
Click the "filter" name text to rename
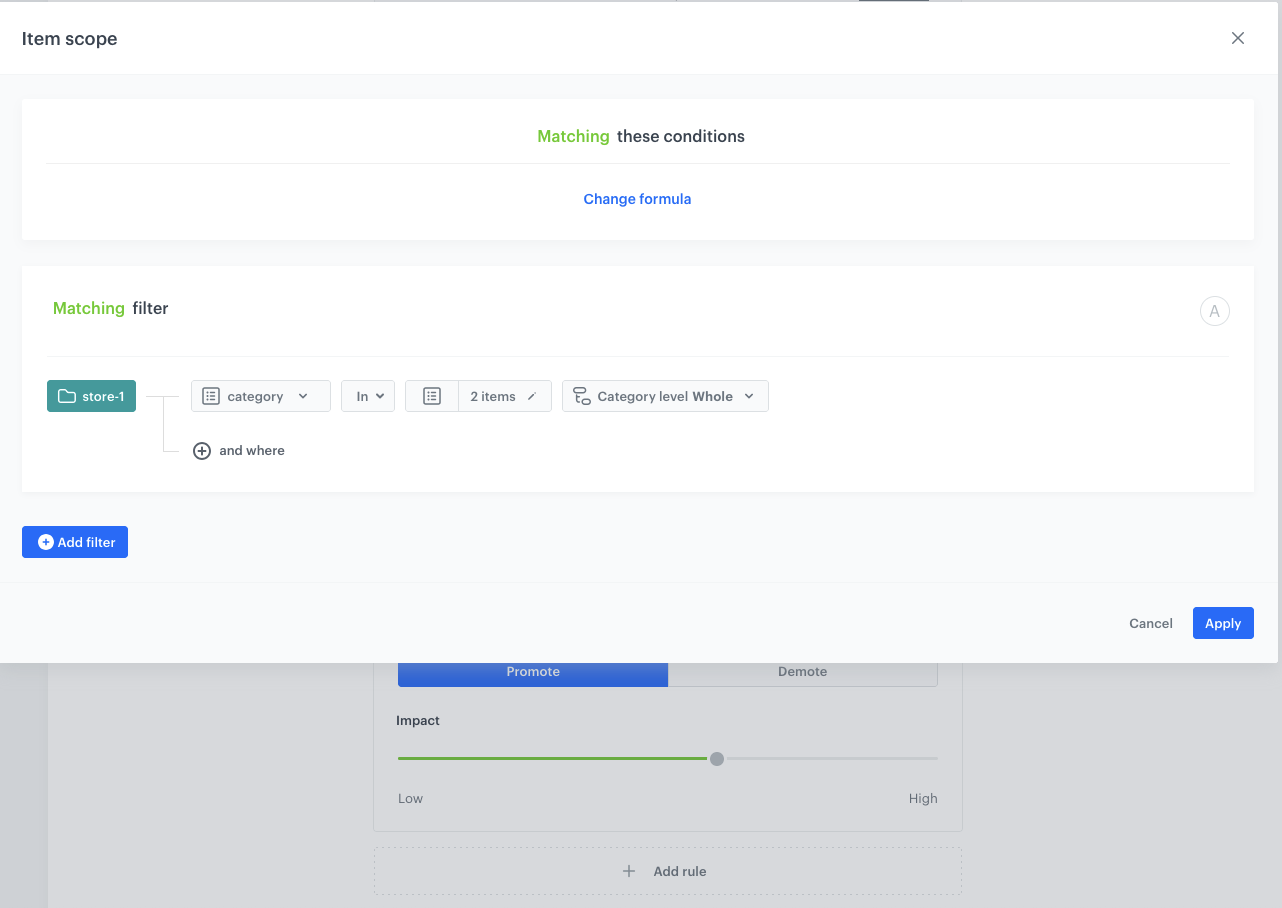click(151, 309)
